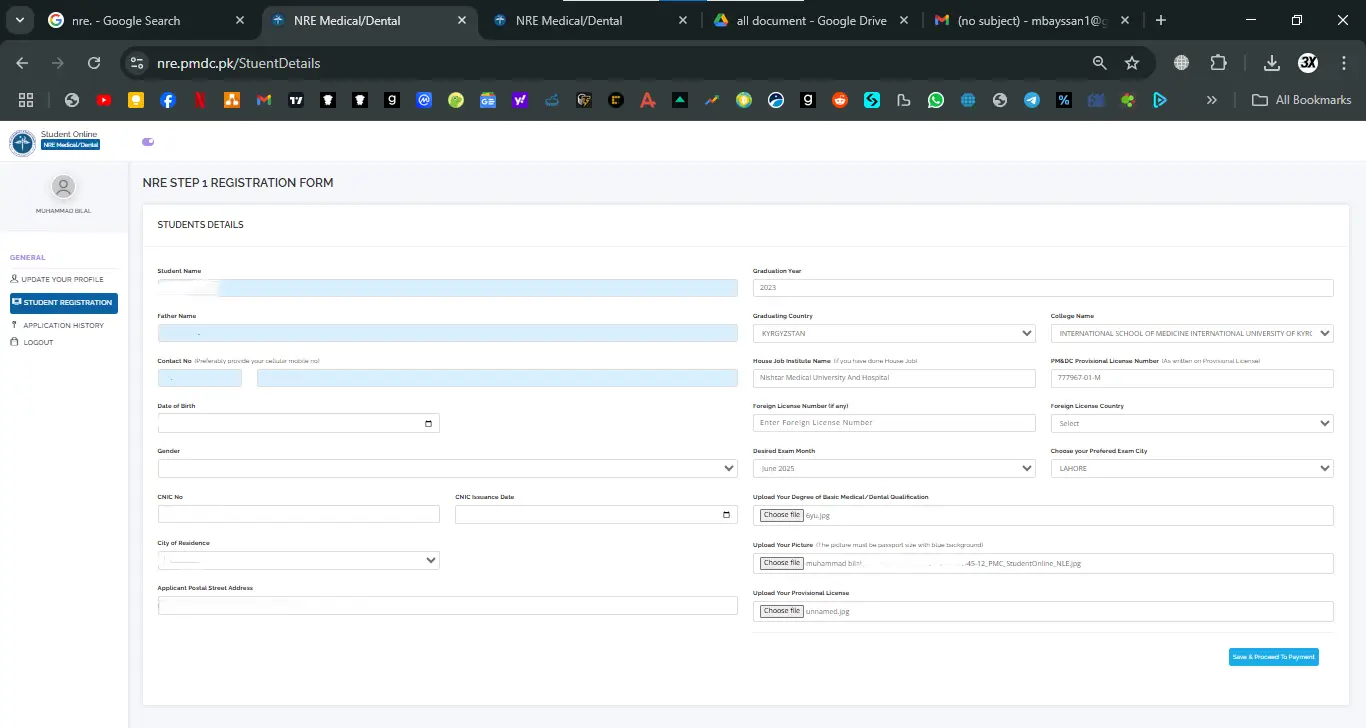Image resolution: width=1366 pixels, height=728 pixels.
Task: Bookmark this page with the star icon
Action: pos(1132,63)
